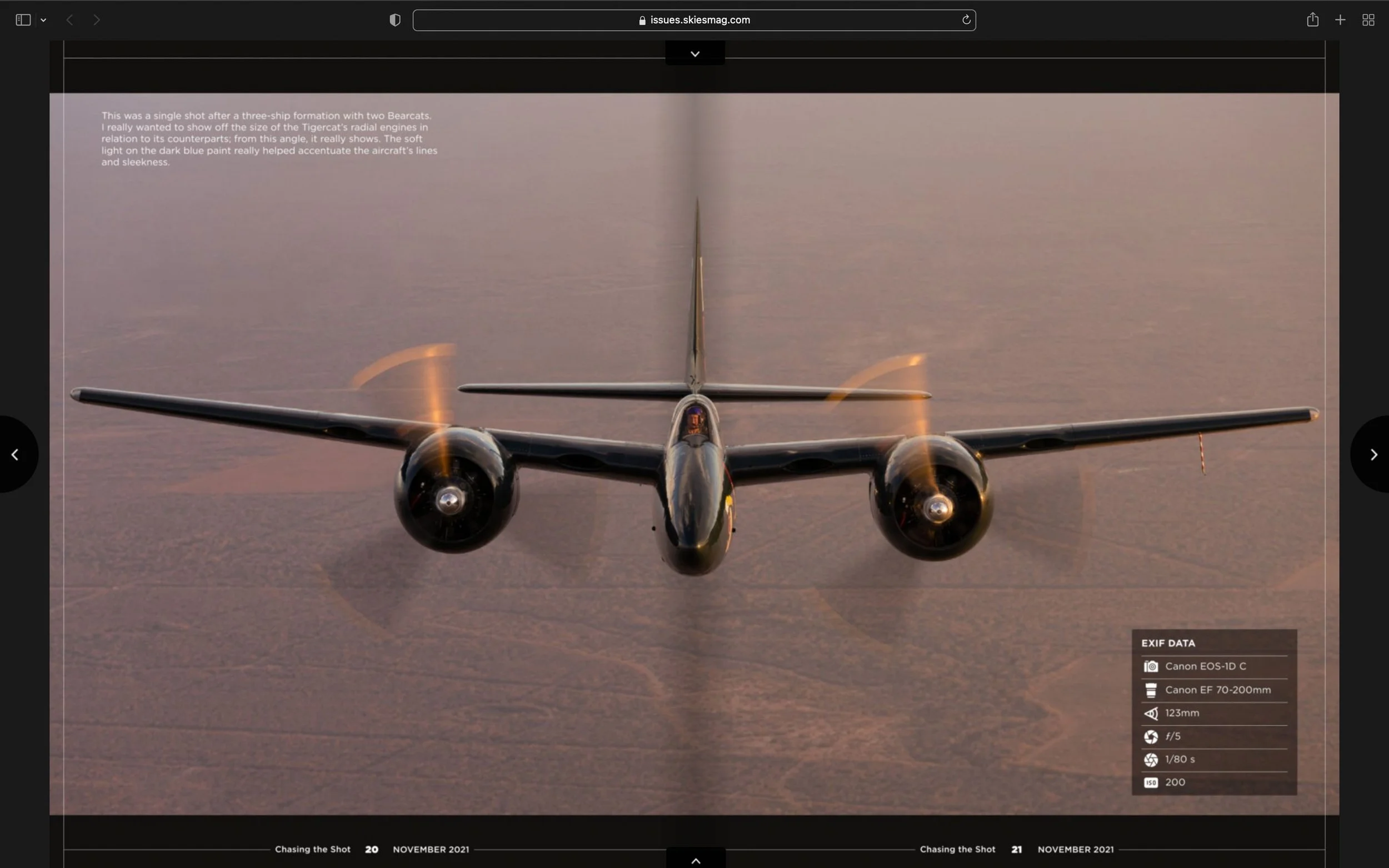Click the focal length icon beside 123mm
Screen dimensions: 1389x868
[x=1150, y=713]
